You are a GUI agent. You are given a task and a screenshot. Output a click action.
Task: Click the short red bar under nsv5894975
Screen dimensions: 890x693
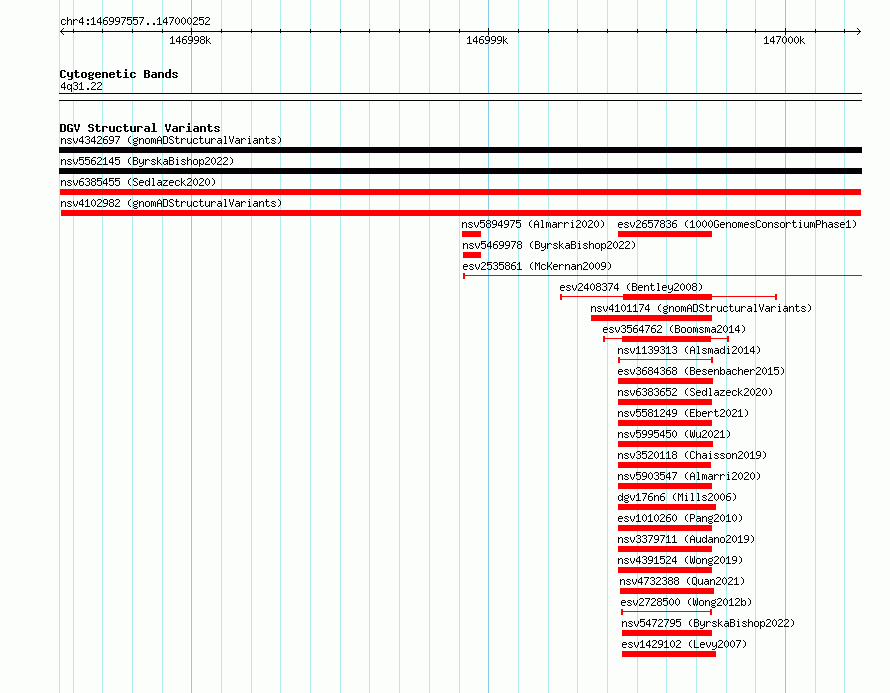click(x=471, y=234)
